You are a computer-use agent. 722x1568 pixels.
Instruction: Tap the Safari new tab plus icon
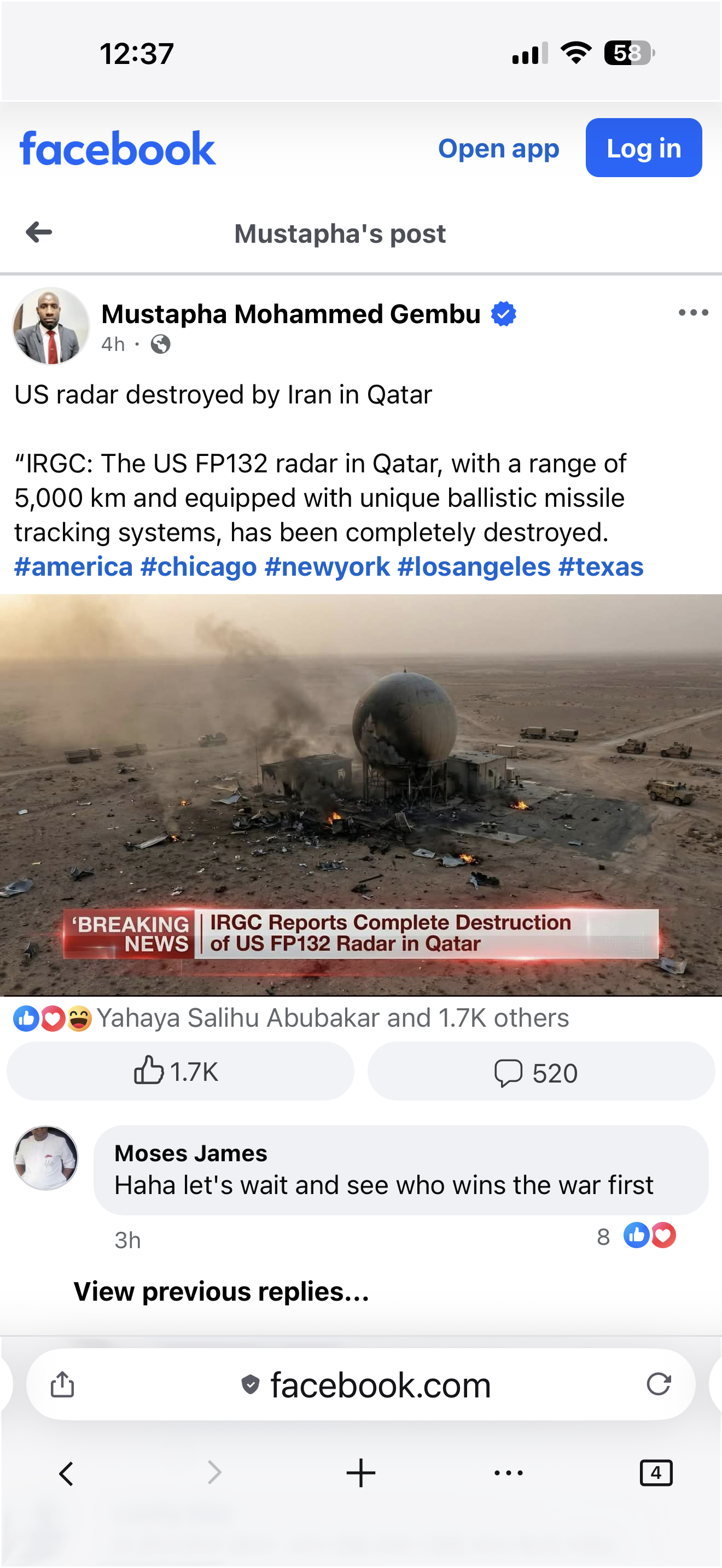point(361,1473)
